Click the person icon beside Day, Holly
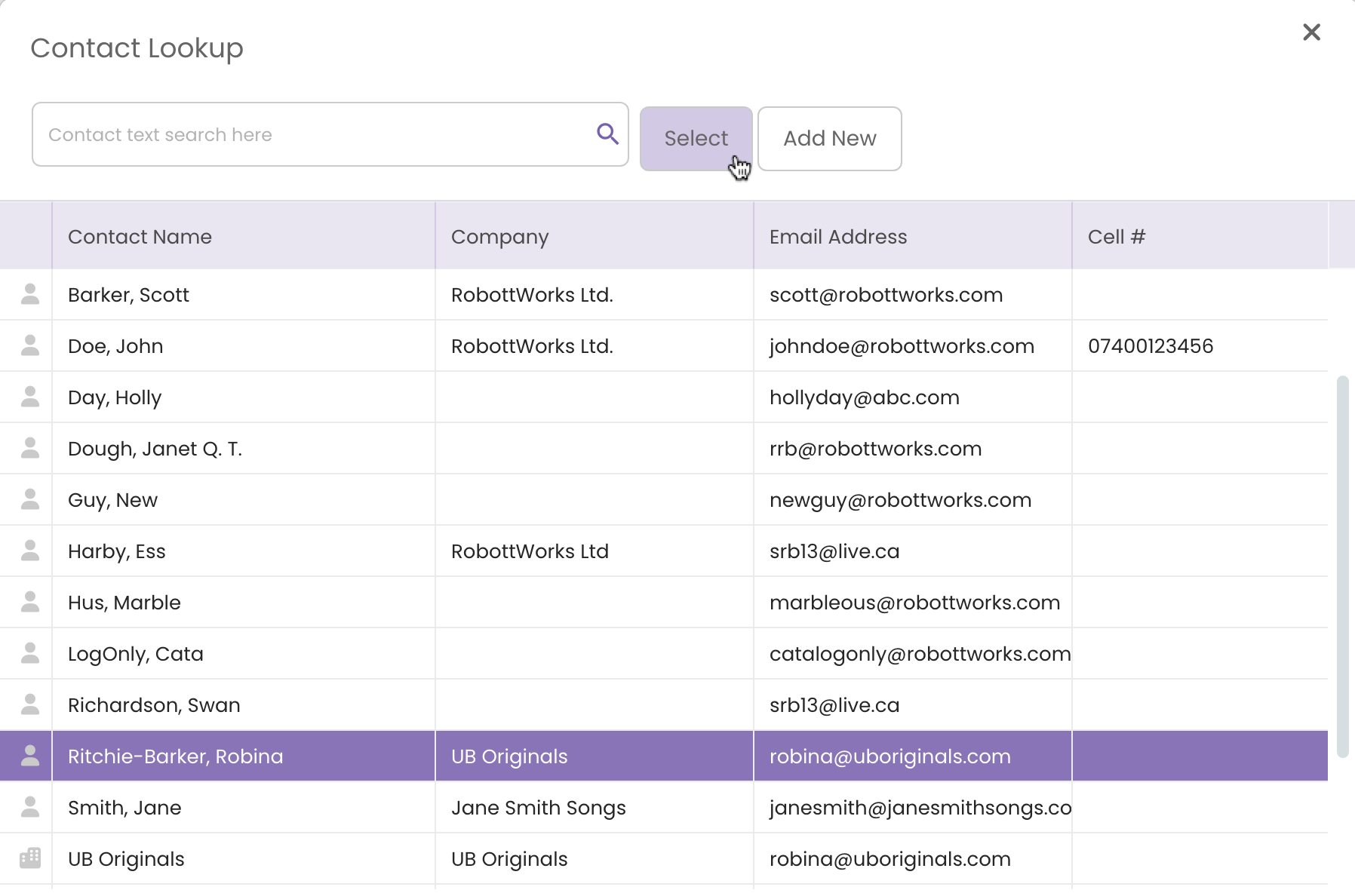This screenshot has height=896, width=1355. pos(30,397)
